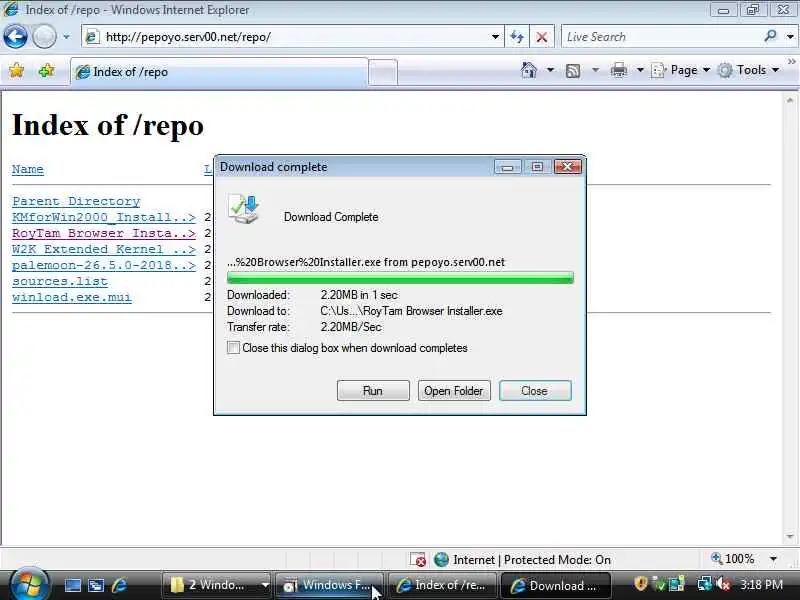Launch Internet Explorer from quick launch
Screen dimensions: 800x600
(119, 586)
